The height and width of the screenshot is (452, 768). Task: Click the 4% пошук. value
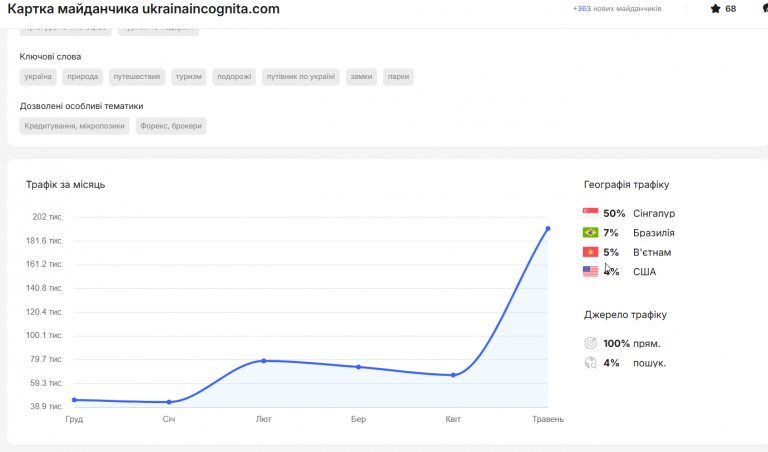634,363
